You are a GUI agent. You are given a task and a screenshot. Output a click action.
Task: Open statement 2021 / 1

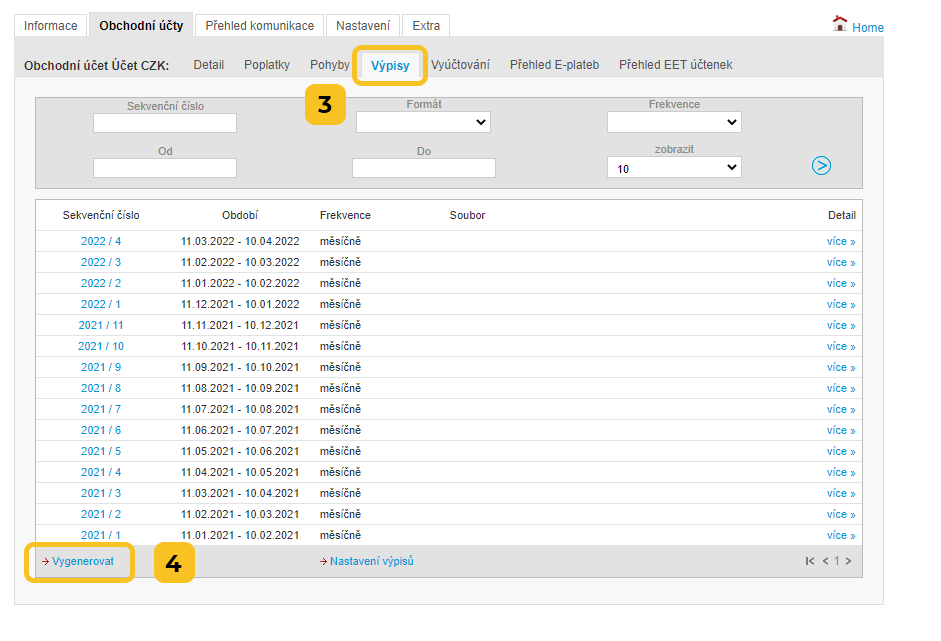click(101, 535)
